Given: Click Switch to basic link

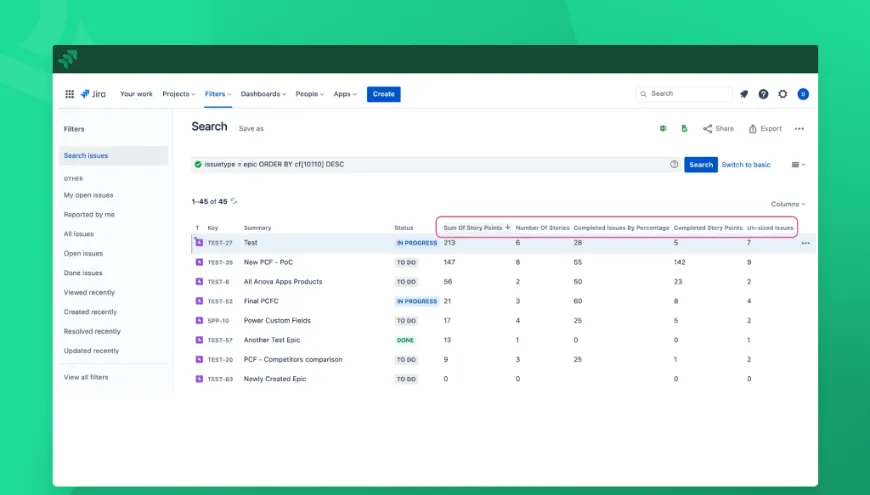Looking at the screenshot, I should coord(746,164).
